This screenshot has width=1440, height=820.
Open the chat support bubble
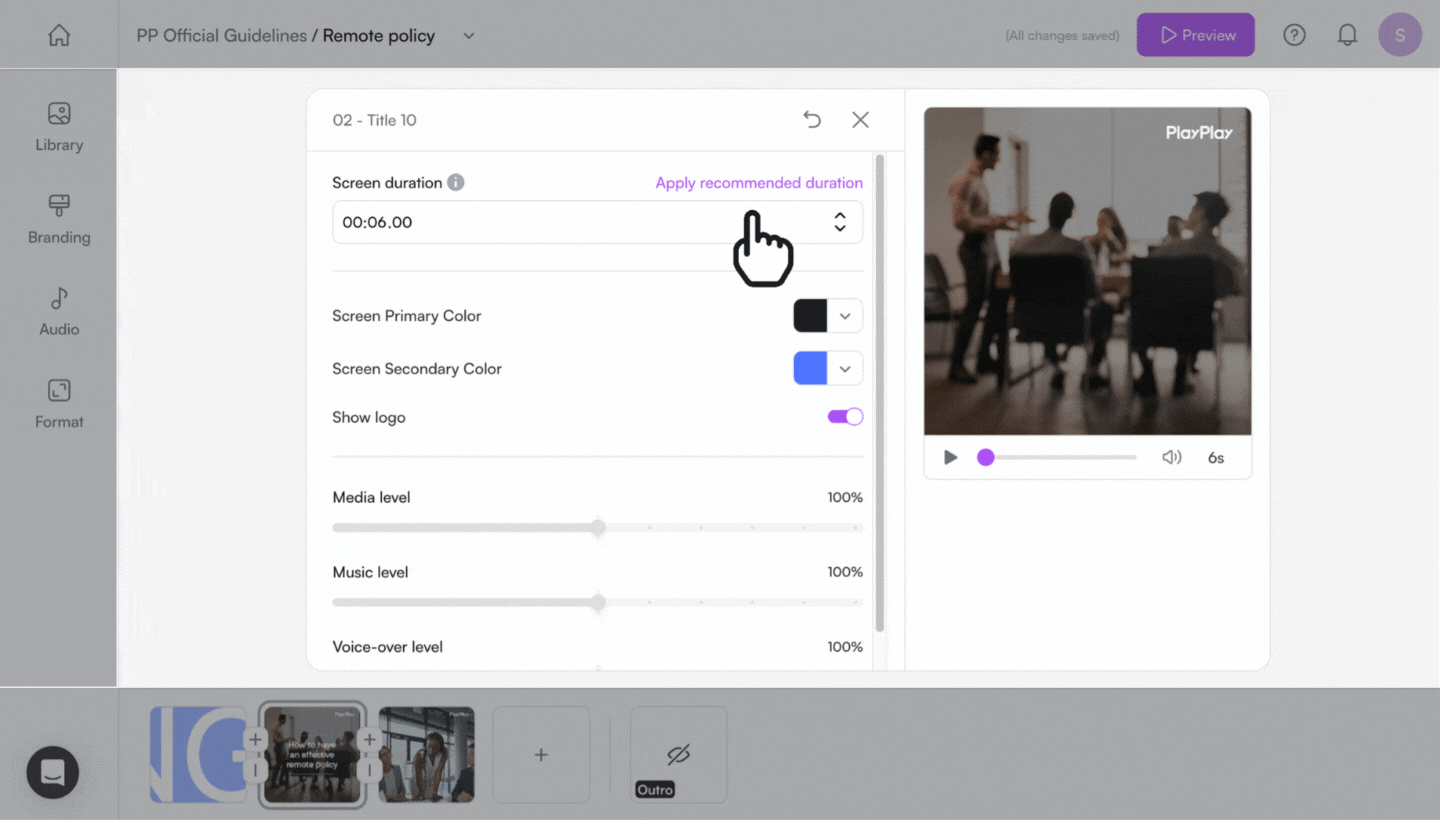coord(52,772)
